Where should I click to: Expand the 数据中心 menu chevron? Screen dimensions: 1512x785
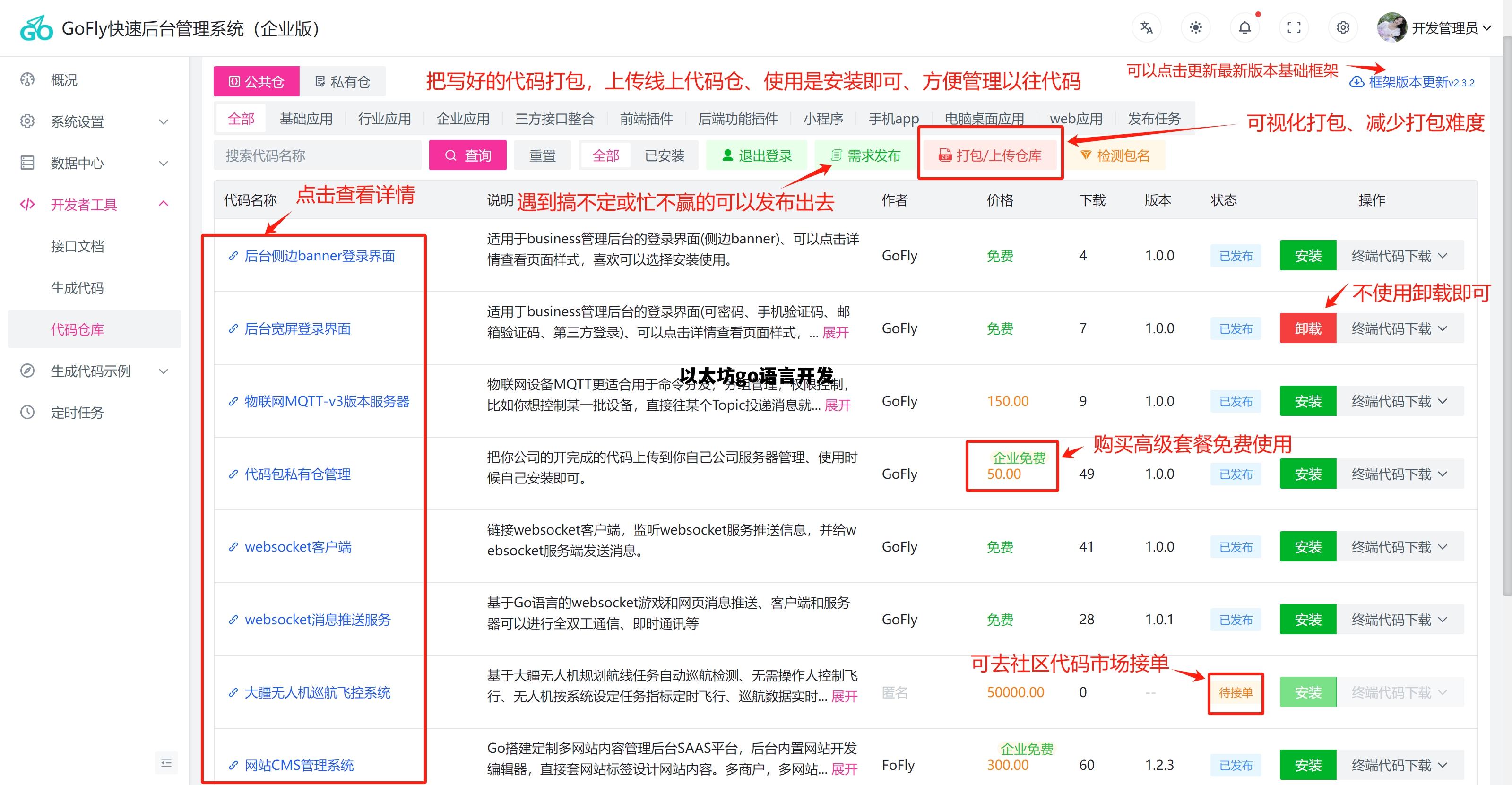point(164,163)
